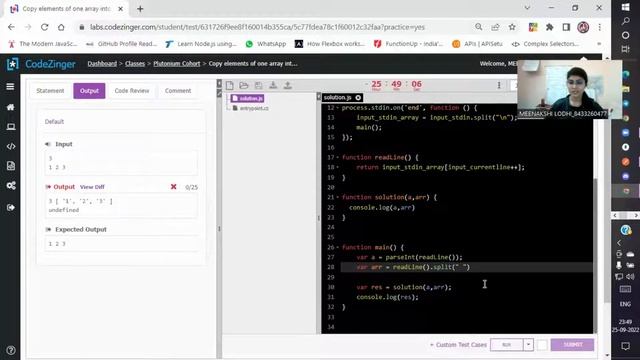The image size is (640, 360).
Task: Switch to the Statement tab
Action: [x=50, y=91]
